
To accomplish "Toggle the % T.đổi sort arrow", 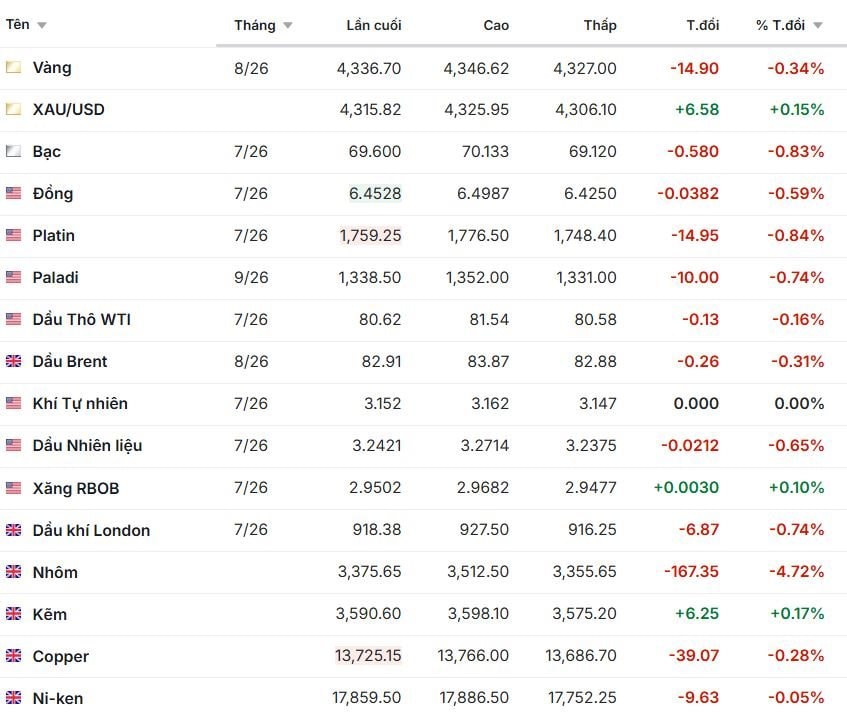I will 818,25.
